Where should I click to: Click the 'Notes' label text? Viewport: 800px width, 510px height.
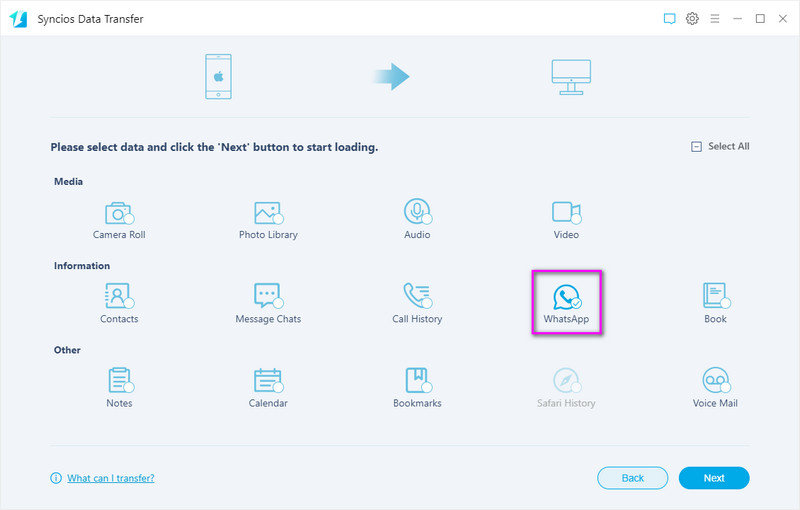pyautogui.click(x=119, y=403)
